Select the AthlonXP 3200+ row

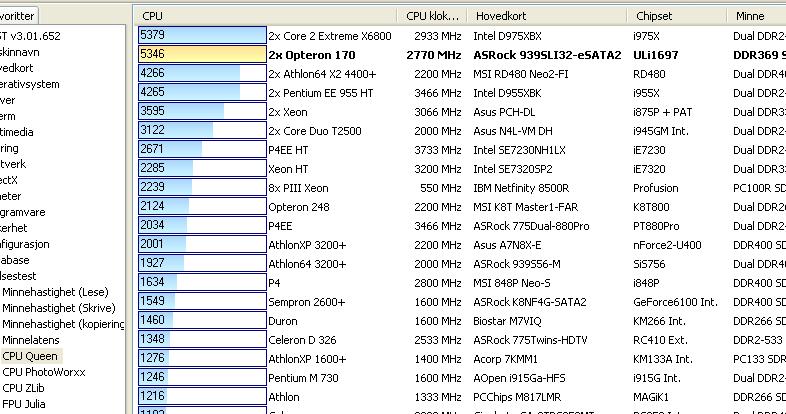click(307, 245)
